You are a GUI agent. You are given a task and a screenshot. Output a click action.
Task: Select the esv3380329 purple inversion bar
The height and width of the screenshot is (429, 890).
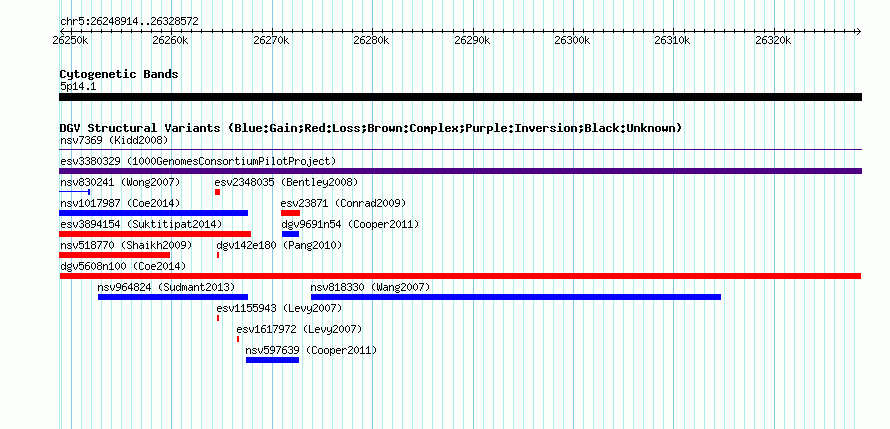click(460, 171)
